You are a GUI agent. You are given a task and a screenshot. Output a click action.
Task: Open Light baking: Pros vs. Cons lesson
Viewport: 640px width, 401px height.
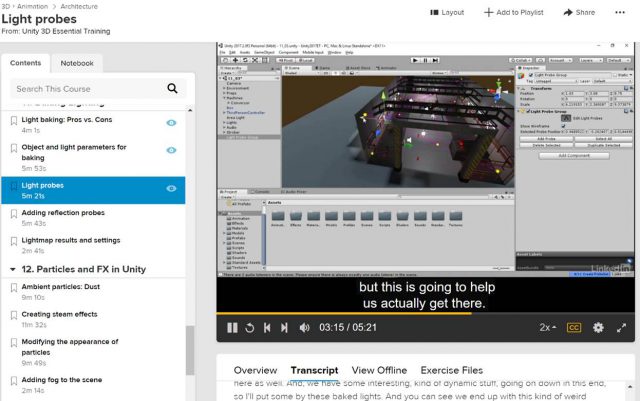(67, 120)
